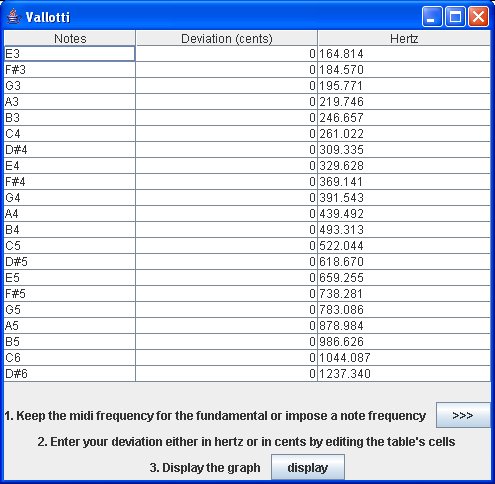
Task: Select the C4 Hertz cell 261.022
Action: tap(404, 134)
